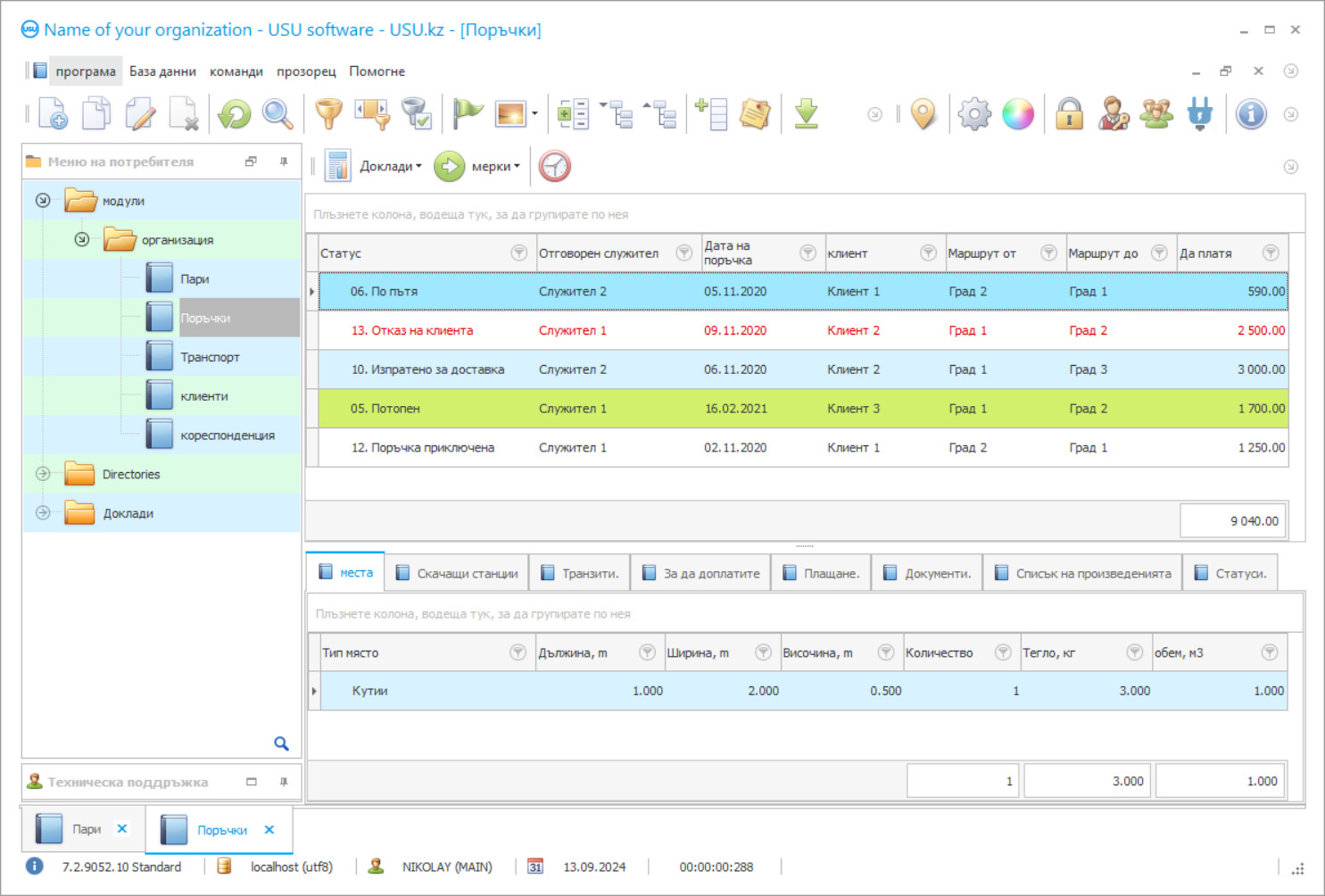Open the мерки dropdown
The height and width of the screenshot is (896, 1325).
[495, 166]
